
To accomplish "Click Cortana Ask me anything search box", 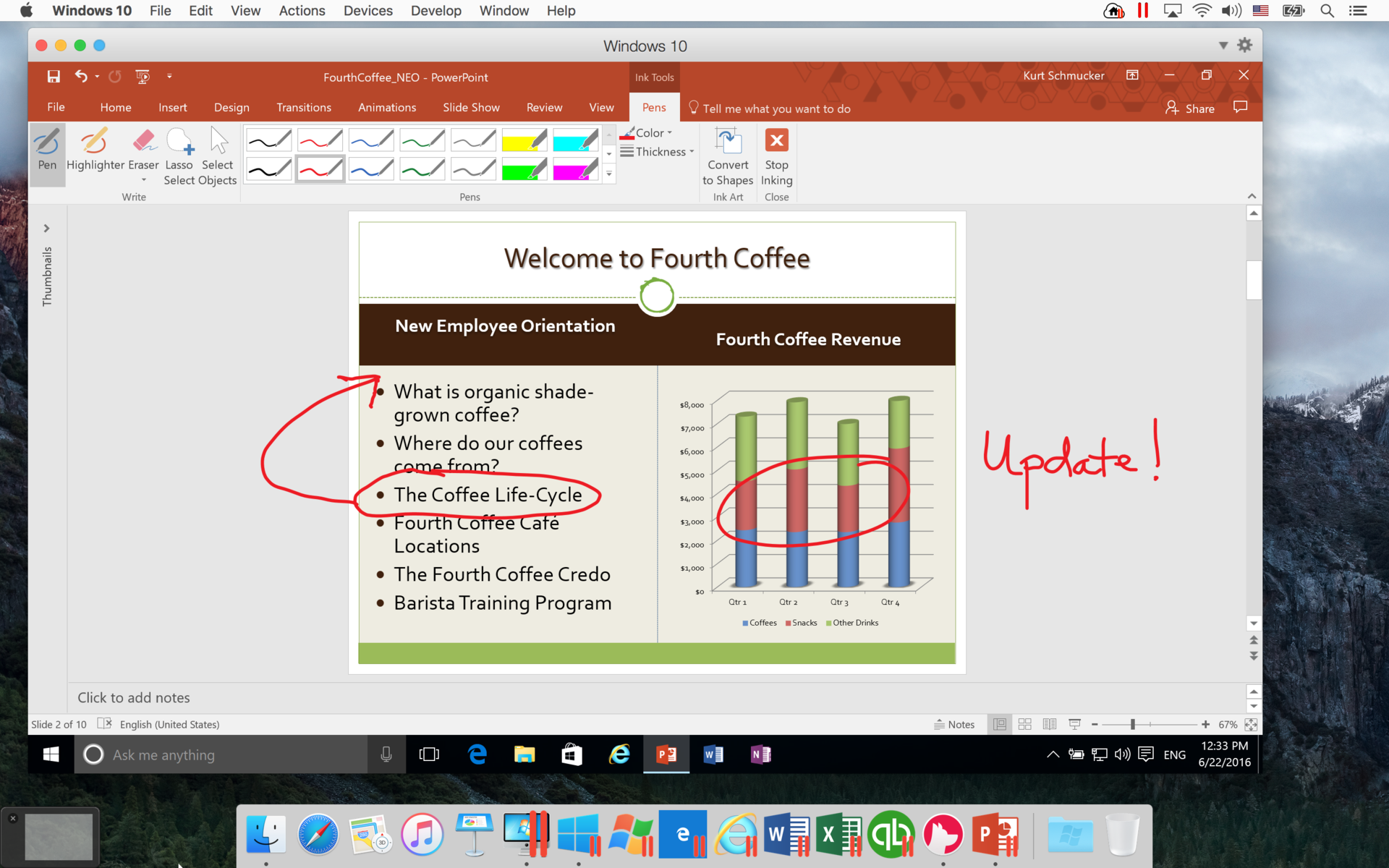I will (221, 754).
